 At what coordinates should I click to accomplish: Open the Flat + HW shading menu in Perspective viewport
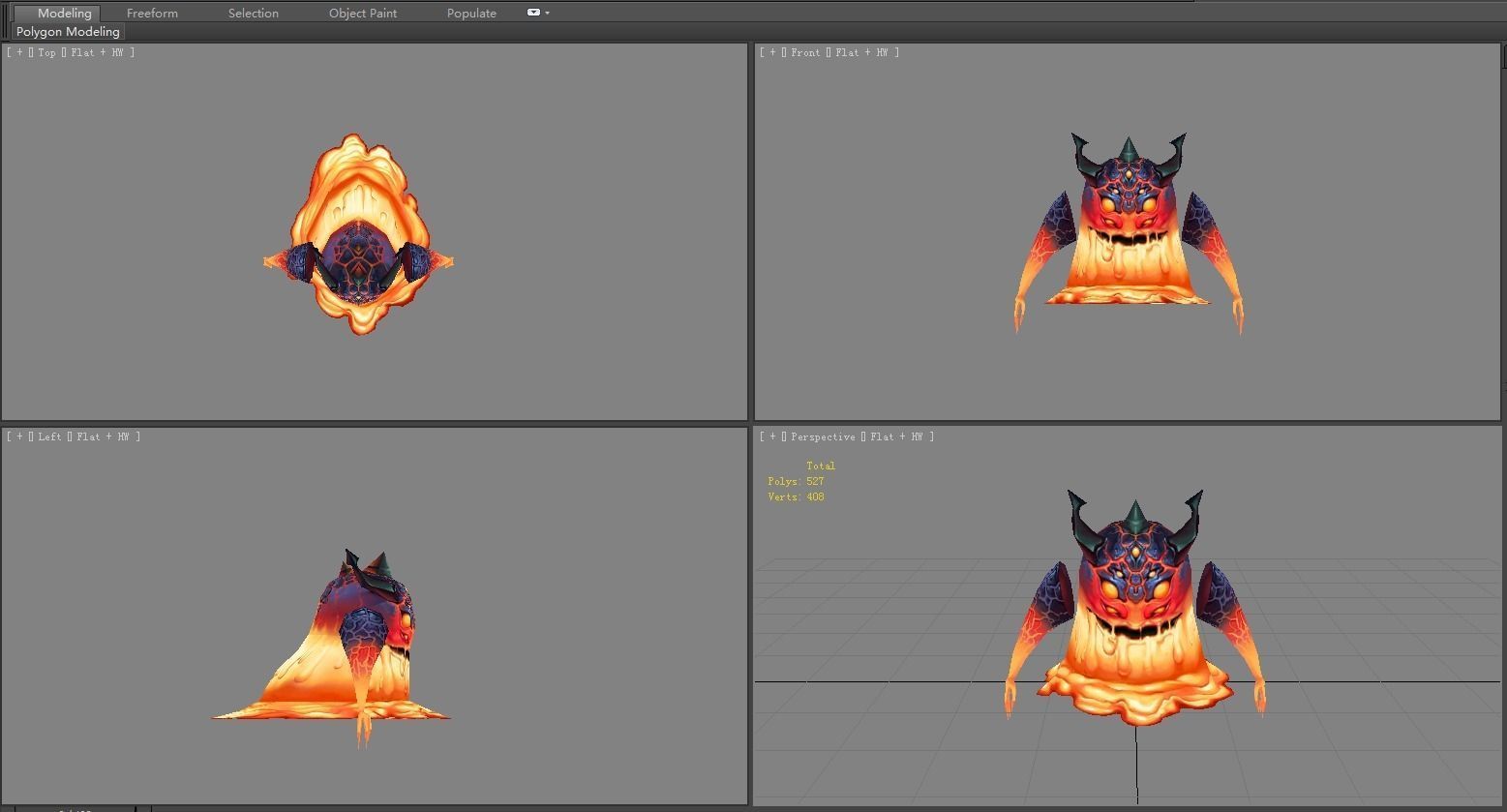coord(895,436)
